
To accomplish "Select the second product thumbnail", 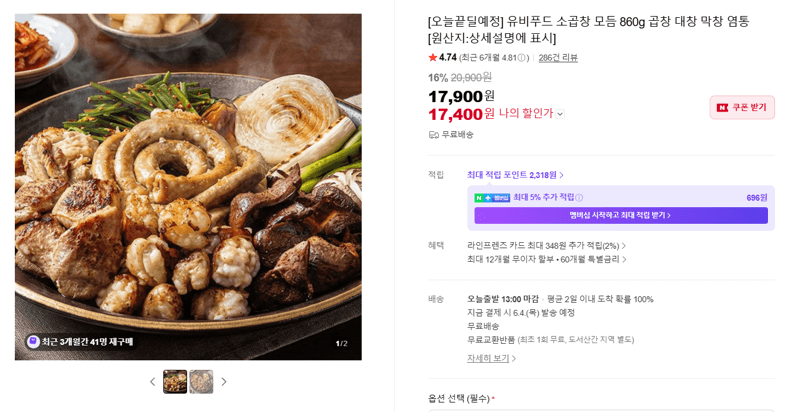I will click(201, 381).
